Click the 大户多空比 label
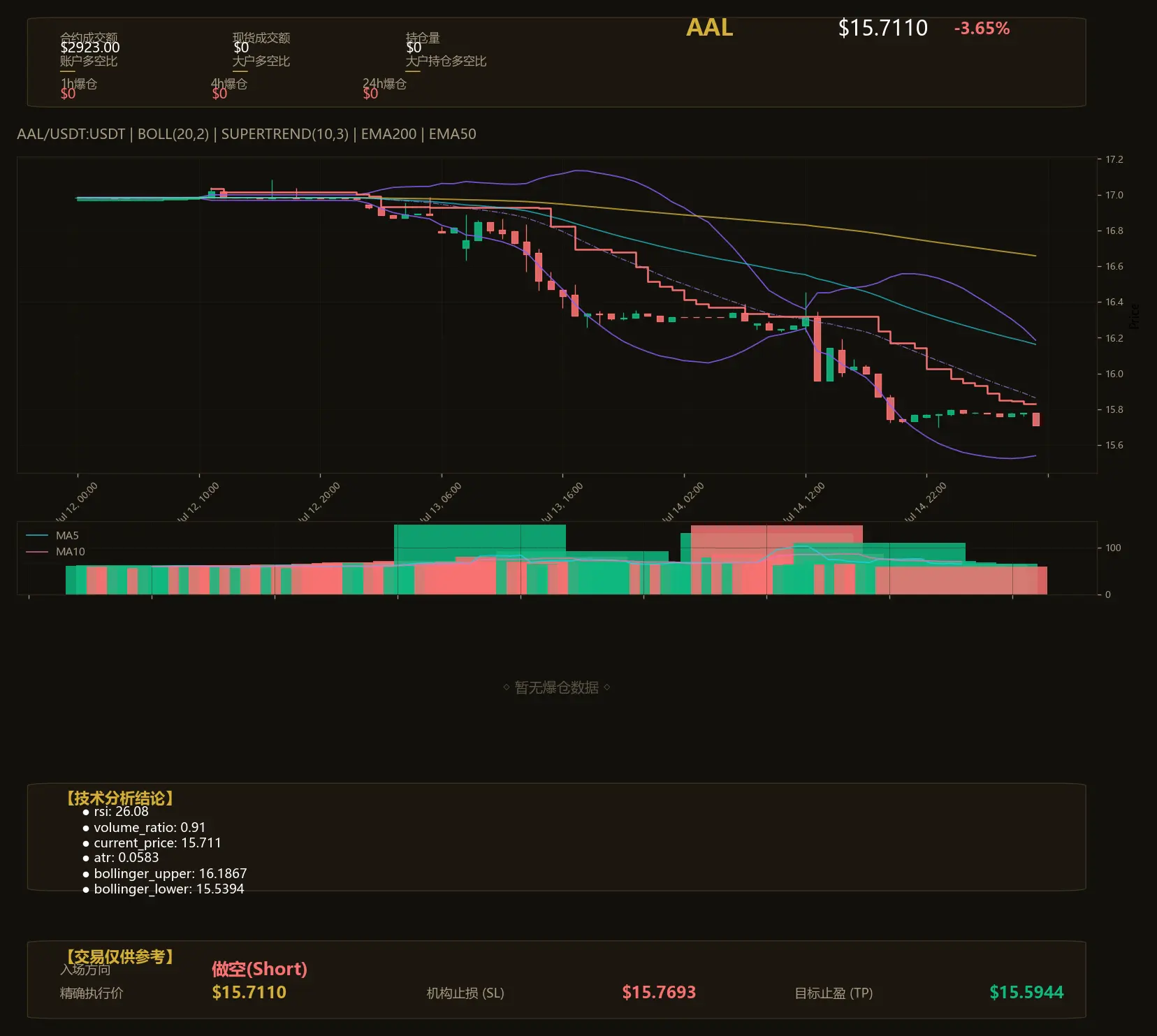The width and height of the screenshot is (1157, 1036). pyautogui.click(x=261, y=61)
